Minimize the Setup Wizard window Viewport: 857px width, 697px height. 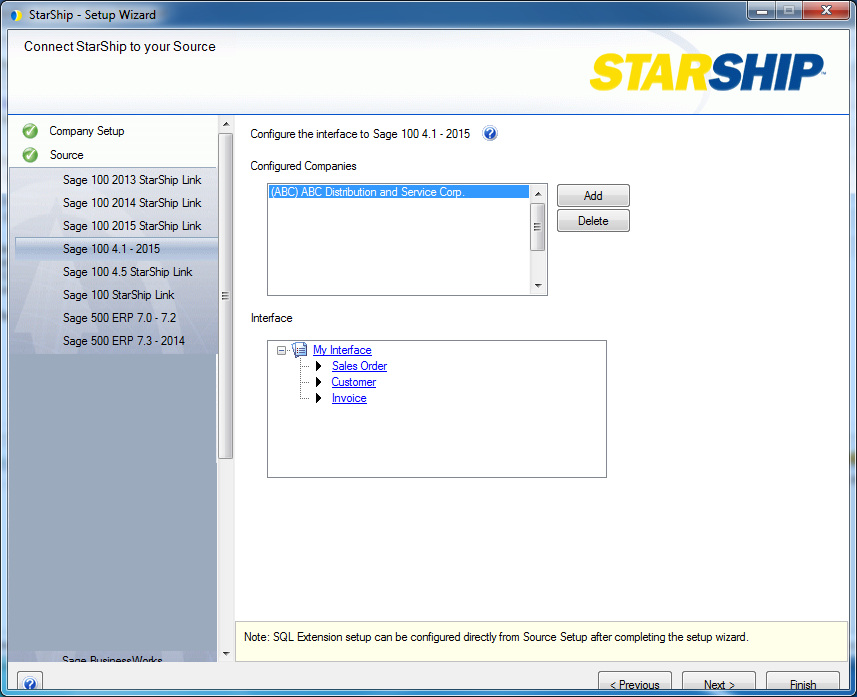click(x=762, y=10)
